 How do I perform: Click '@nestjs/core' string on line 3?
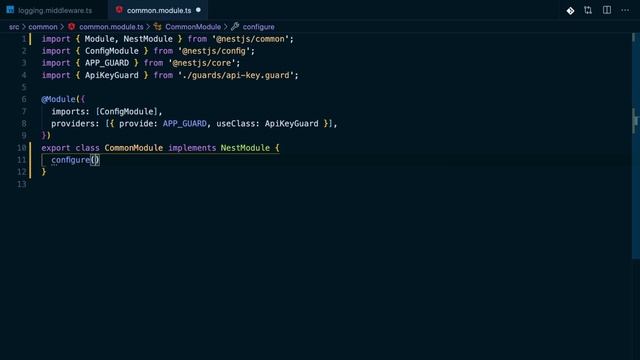pos(202,63)
